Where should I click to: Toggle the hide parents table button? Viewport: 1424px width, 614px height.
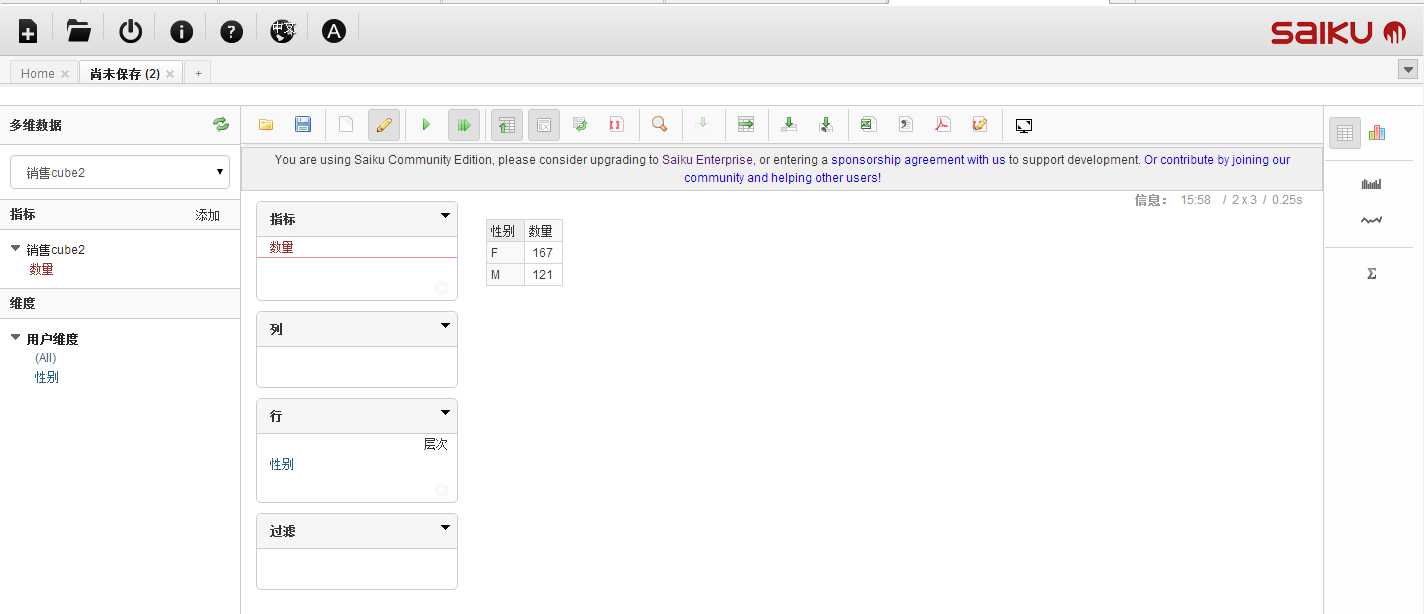pos(507,125)
